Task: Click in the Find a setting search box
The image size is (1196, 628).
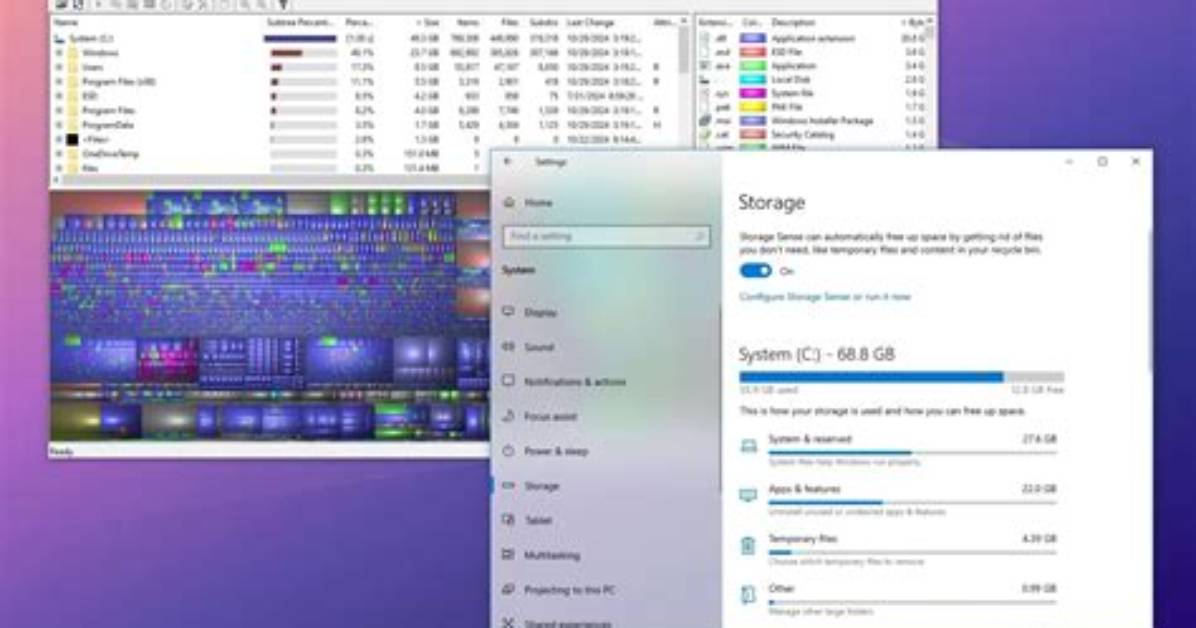Action: click(x=606, y=237)
